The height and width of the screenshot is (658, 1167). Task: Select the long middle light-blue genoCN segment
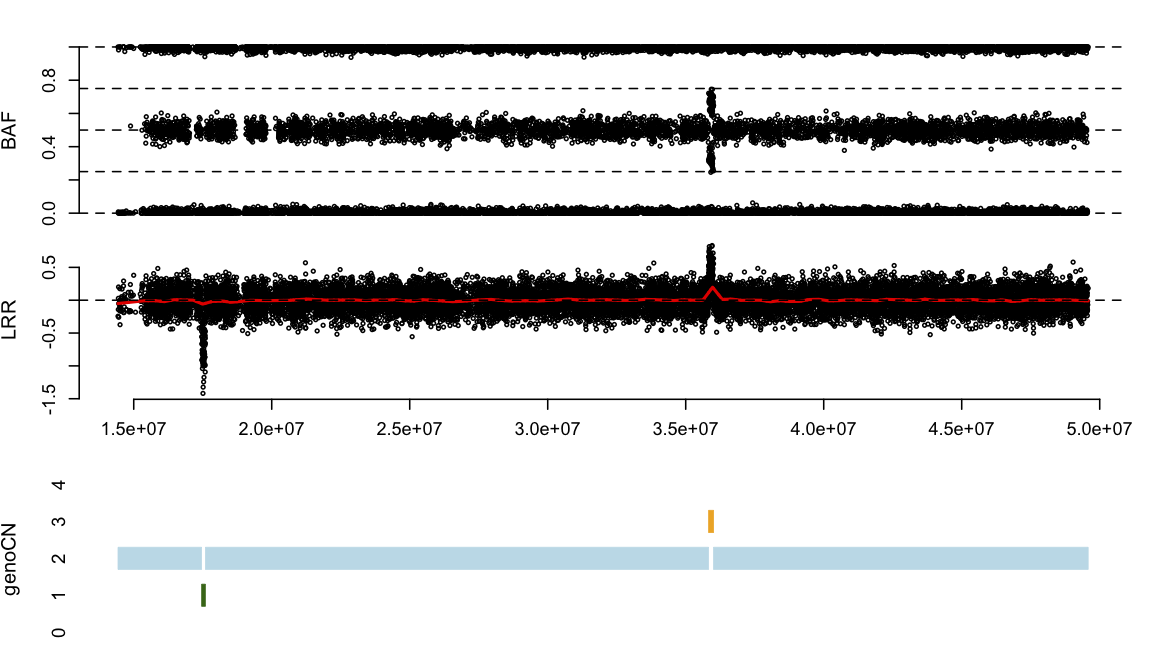(457, 558)
